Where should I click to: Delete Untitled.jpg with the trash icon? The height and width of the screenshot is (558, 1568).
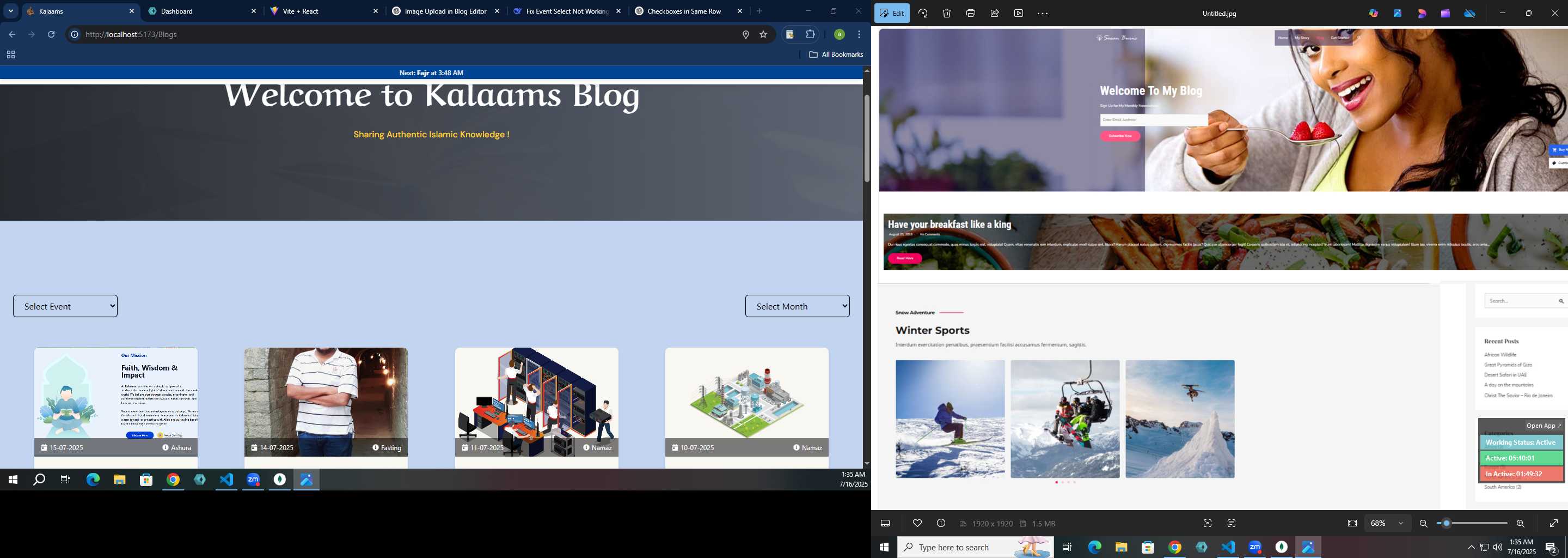click(x=947, y=14)
